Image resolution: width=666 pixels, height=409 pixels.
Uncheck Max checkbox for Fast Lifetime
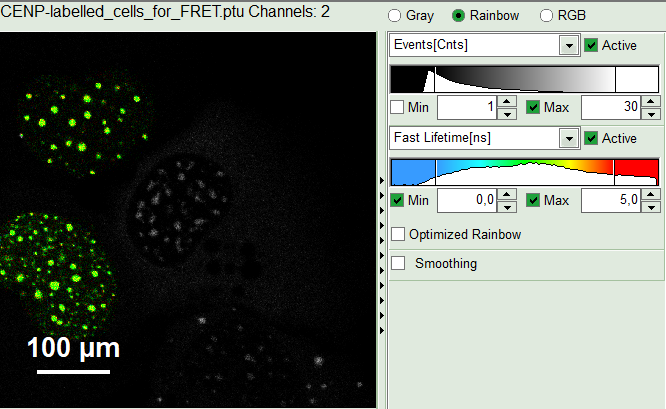point(533,201)
